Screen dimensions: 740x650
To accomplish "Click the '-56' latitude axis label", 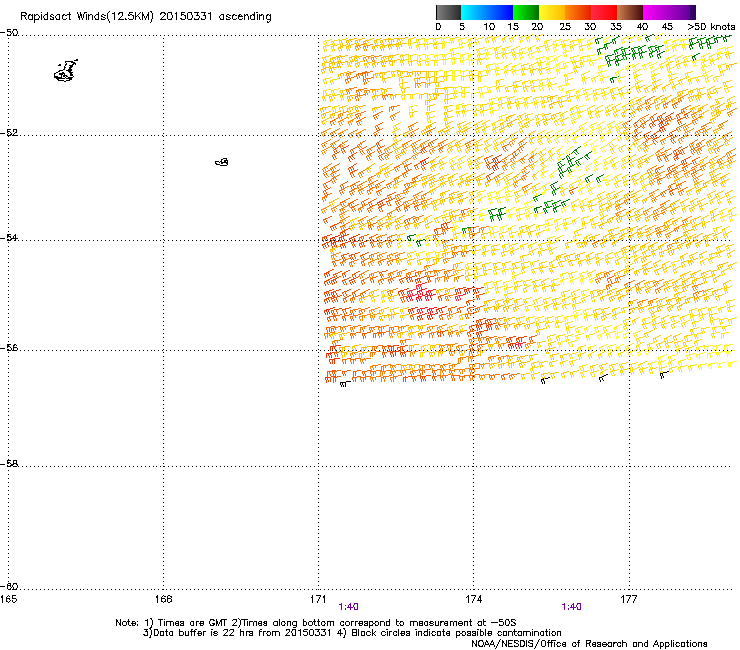I will (9, 348).
